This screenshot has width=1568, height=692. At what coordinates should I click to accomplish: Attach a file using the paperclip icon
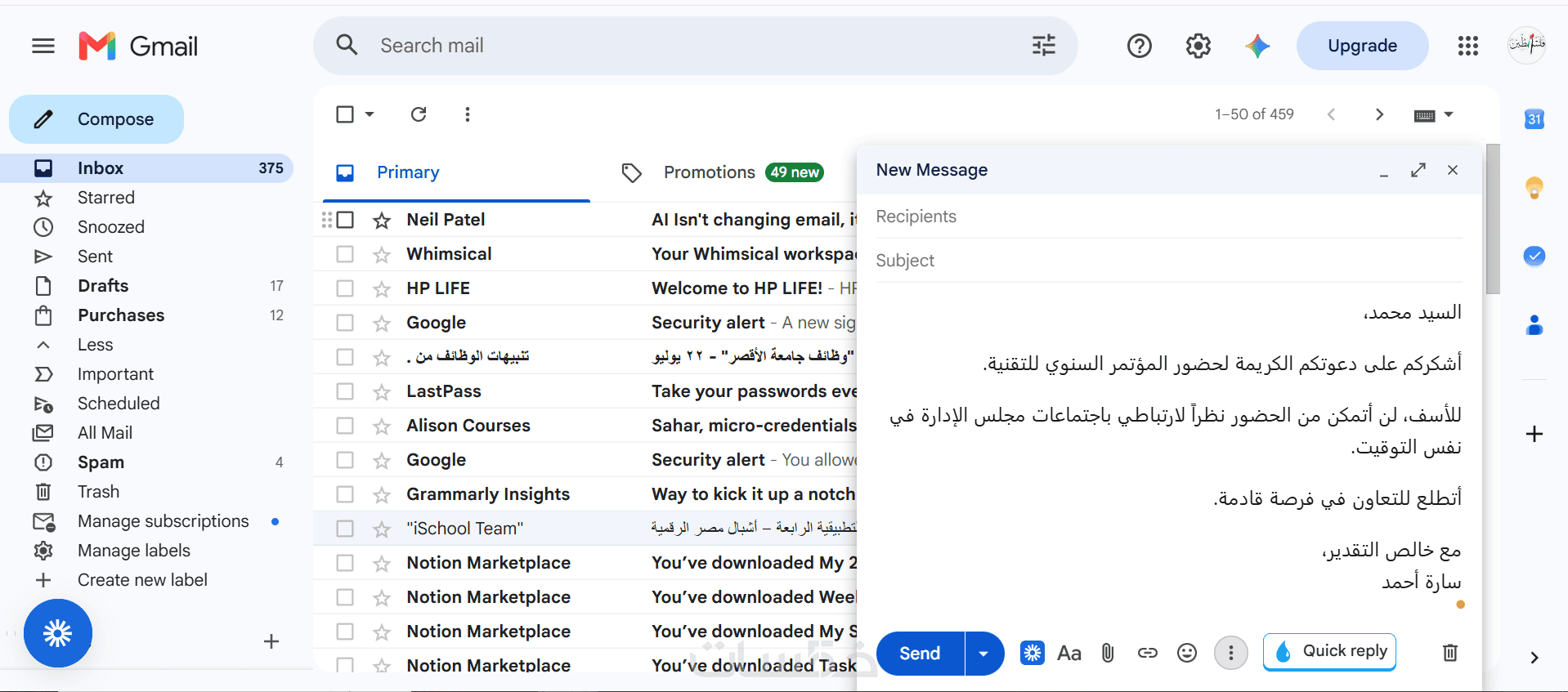(x=1108, y=653)
